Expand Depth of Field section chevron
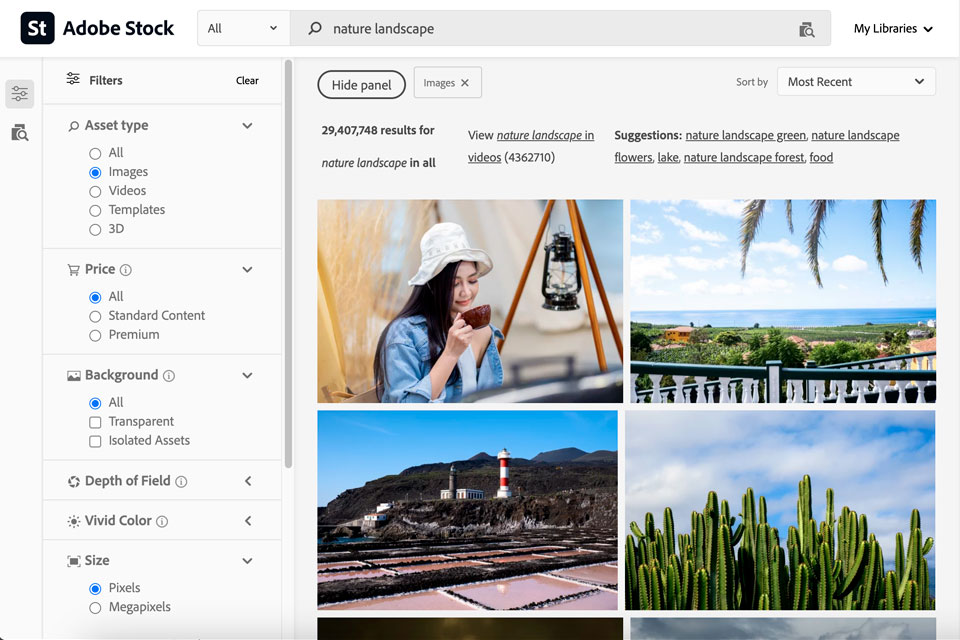 pos(248,481)
